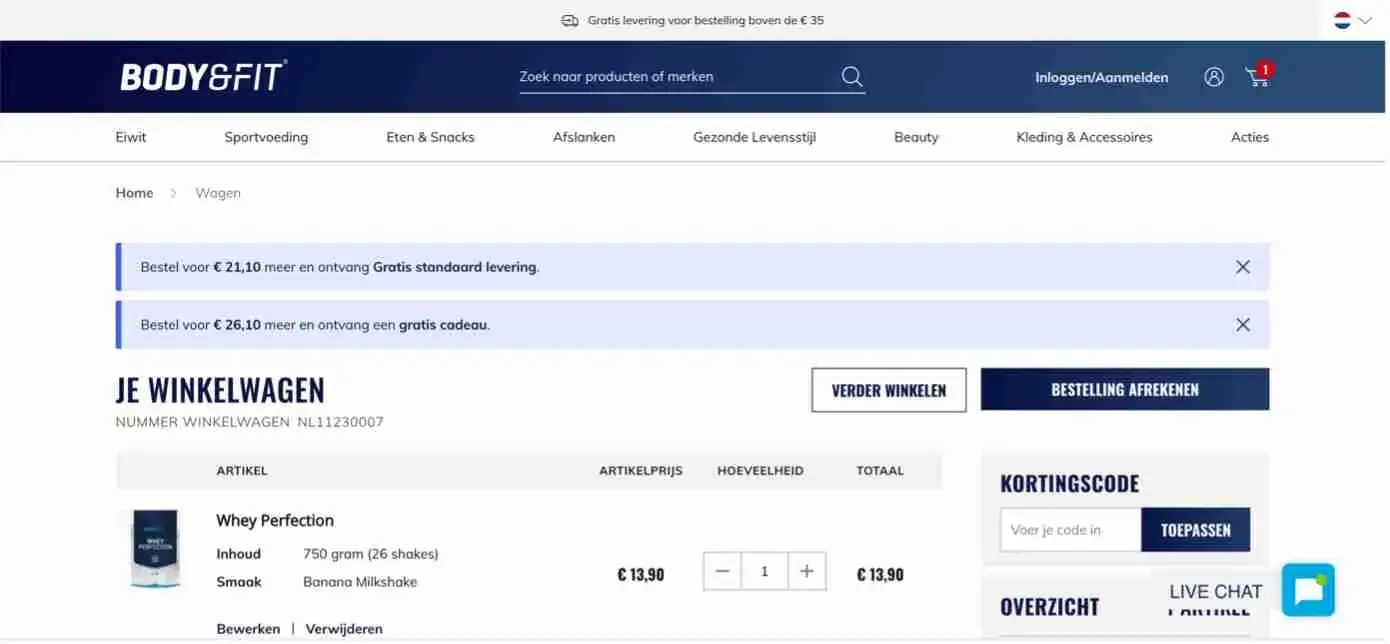Focus the kortingscode input field

click(x=1070, y=530)
